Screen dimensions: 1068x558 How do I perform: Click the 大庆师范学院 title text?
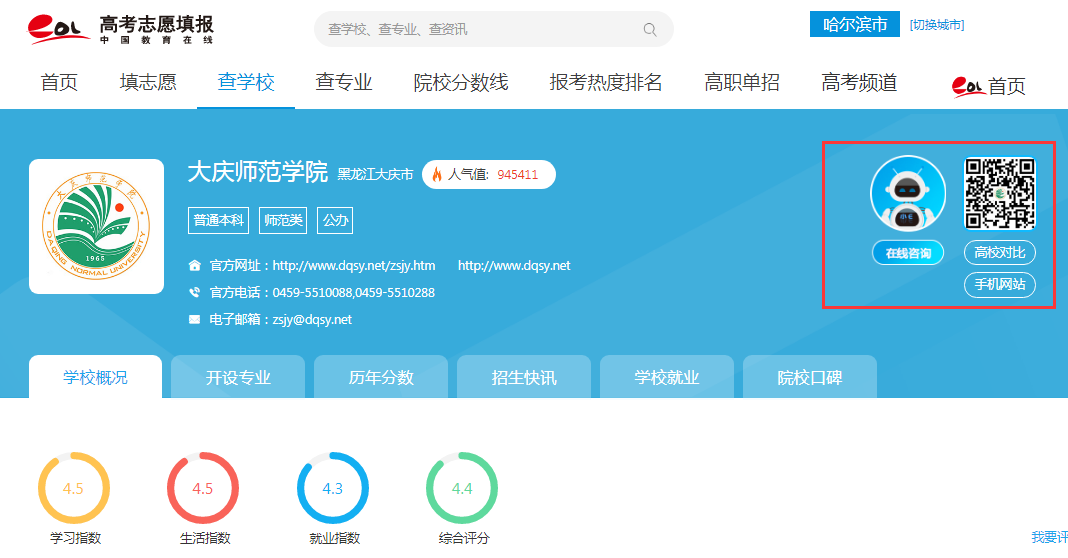tap(257, 172)
